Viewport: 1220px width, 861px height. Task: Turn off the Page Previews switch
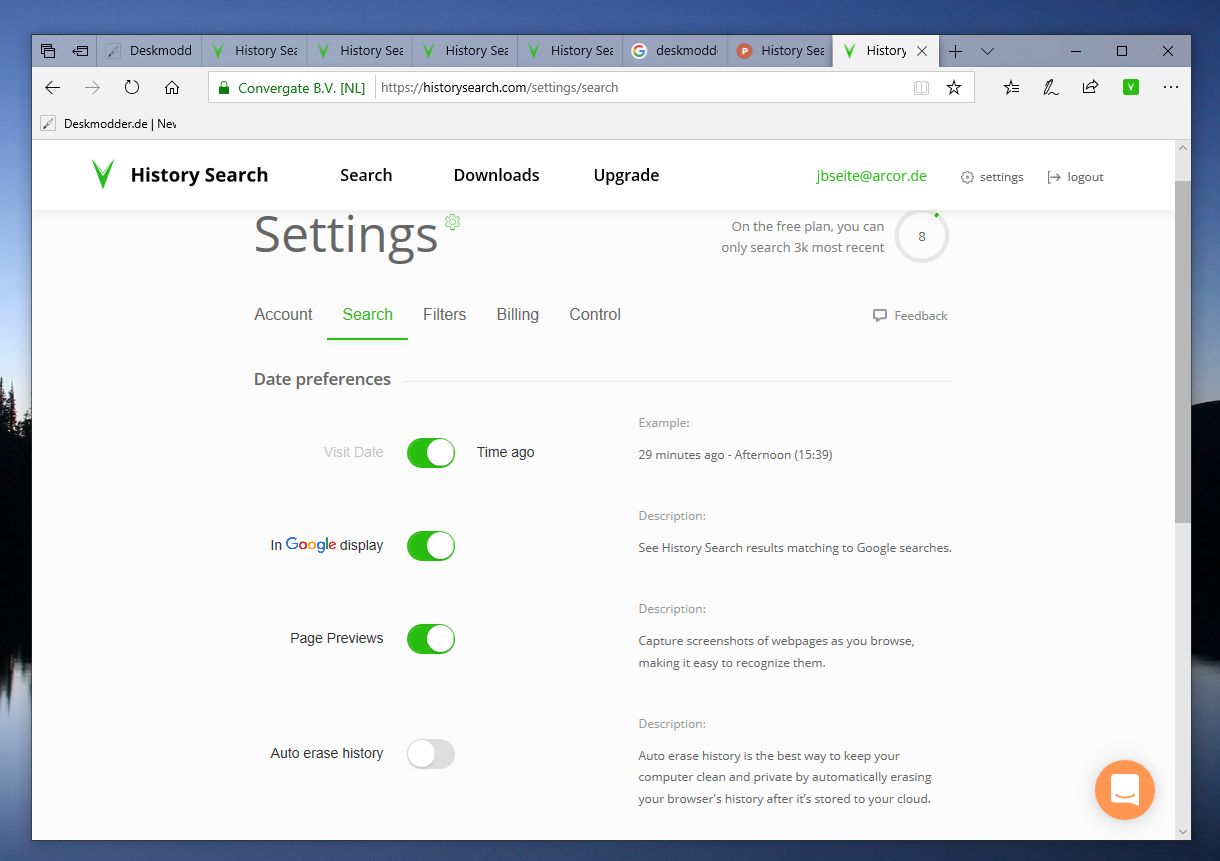click(431, 639)
